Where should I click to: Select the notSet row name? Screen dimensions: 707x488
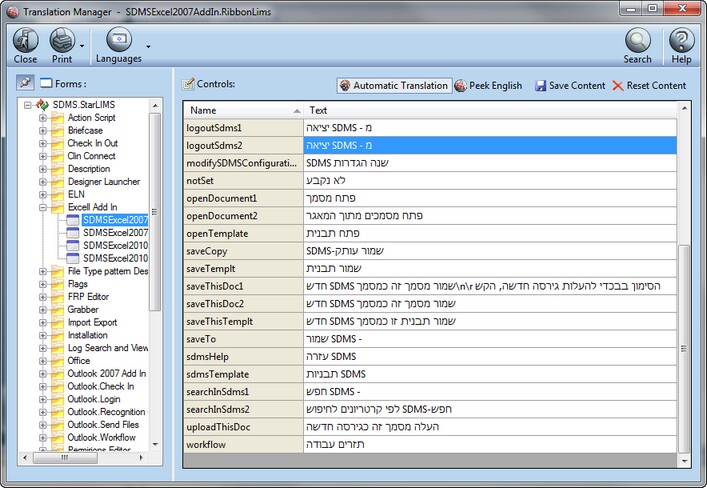pyautogui.click(x=244, y=181)
